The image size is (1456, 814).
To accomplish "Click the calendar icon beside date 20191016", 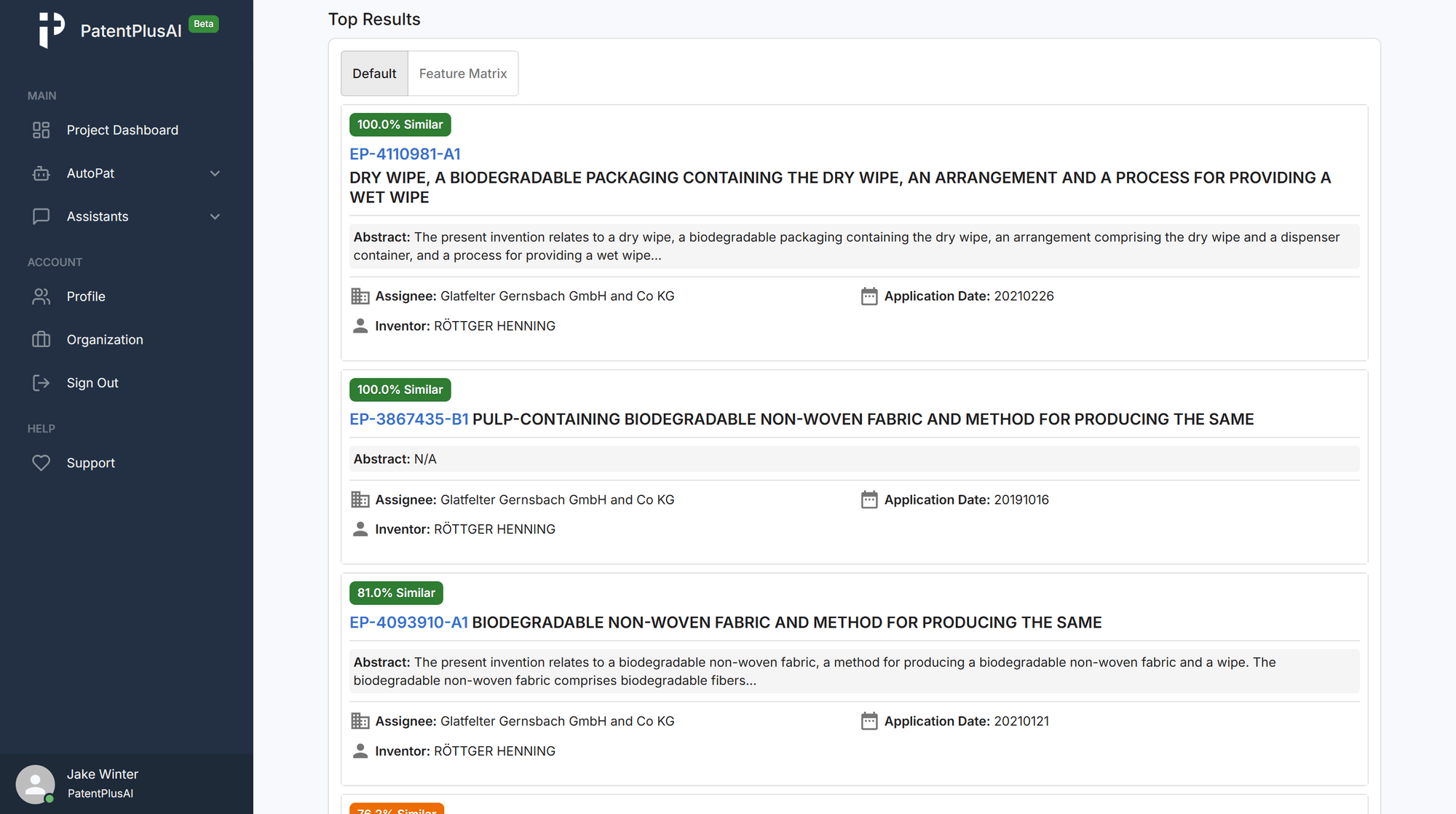I will click(869, 499).
